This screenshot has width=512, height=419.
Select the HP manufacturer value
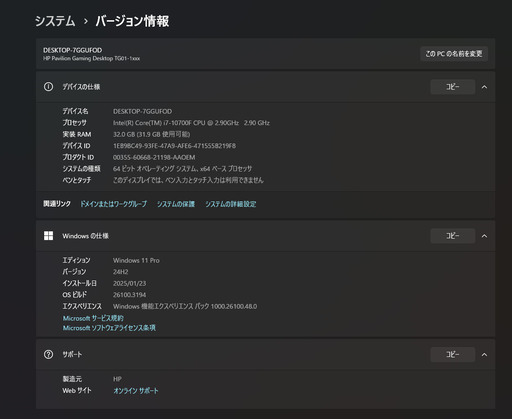[x=117, y=379]
